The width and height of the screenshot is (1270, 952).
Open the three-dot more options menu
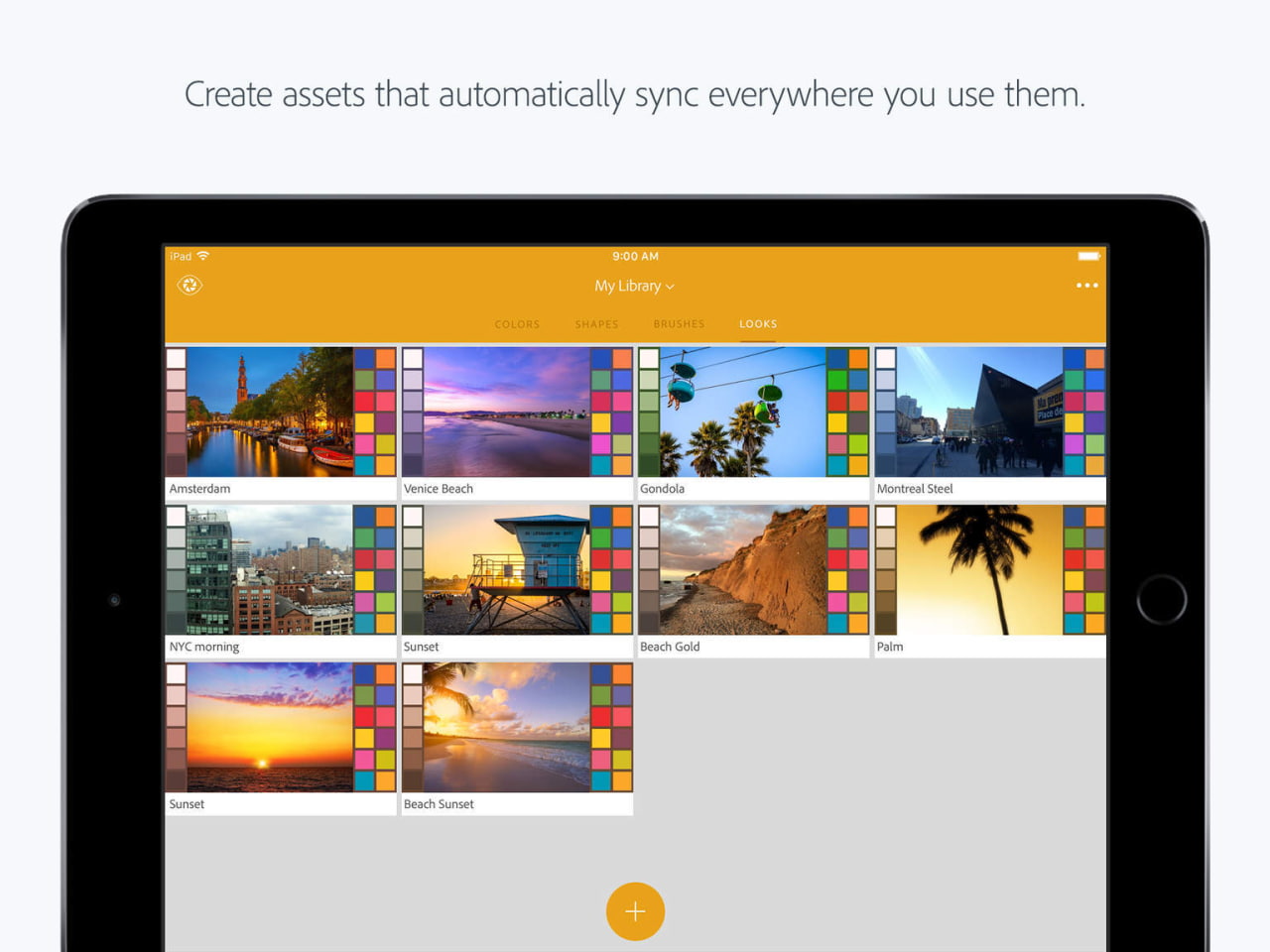(1086, 286)
